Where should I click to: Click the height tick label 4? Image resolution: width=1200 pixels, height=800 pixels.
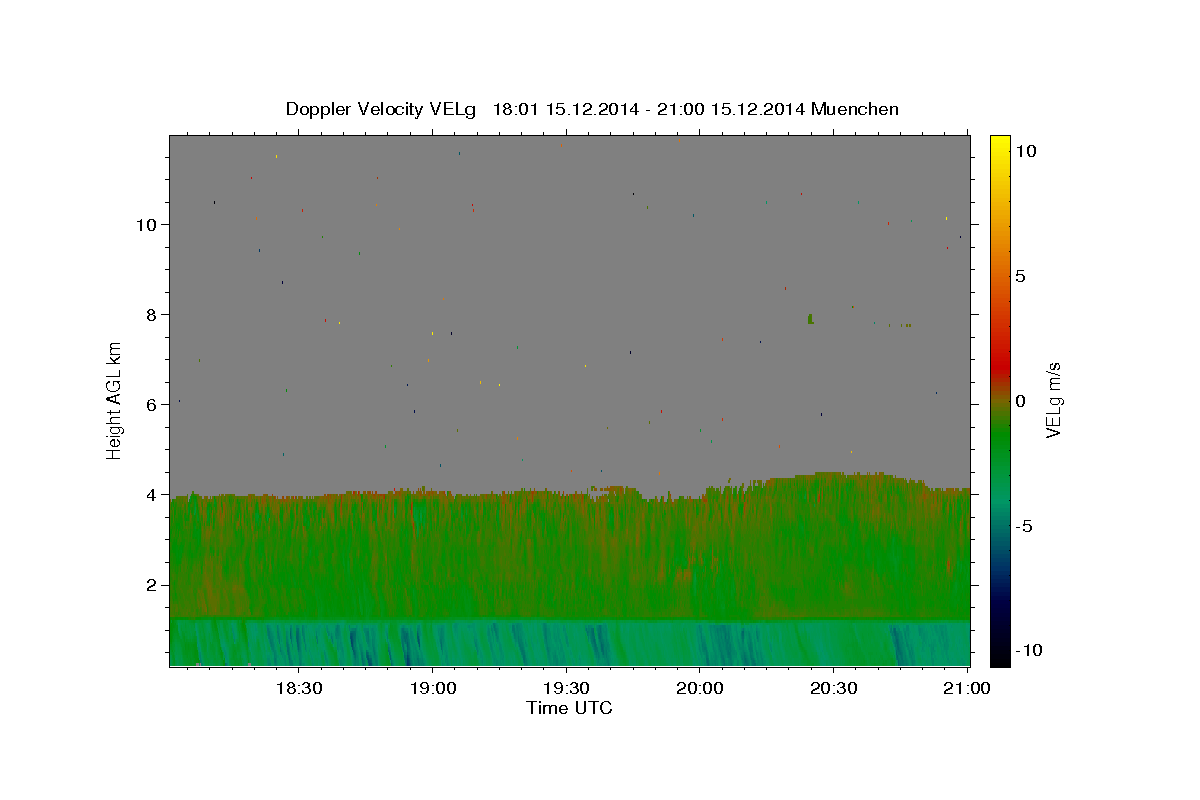[152, 494]
